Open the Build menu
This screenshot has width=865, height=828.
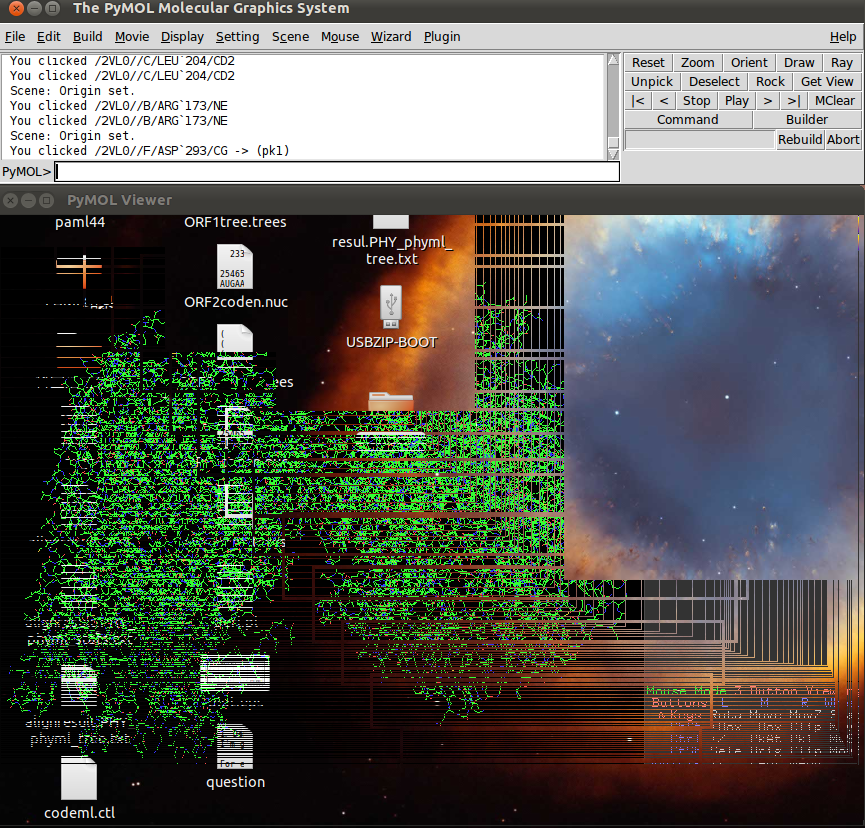point(88,37)
